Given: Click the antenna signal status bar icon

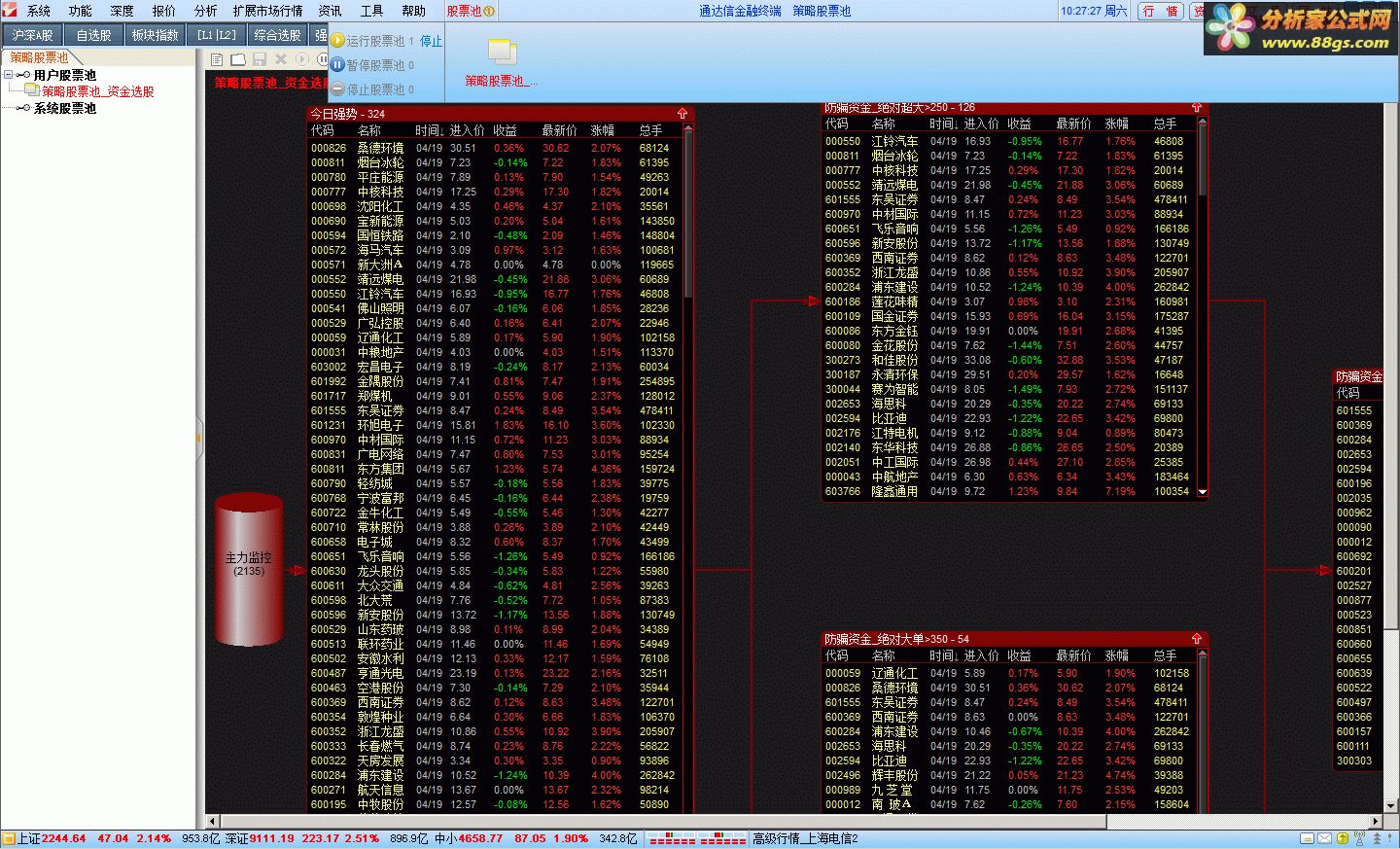Looking at the screenshot, I should click(x=1360, y=838).
